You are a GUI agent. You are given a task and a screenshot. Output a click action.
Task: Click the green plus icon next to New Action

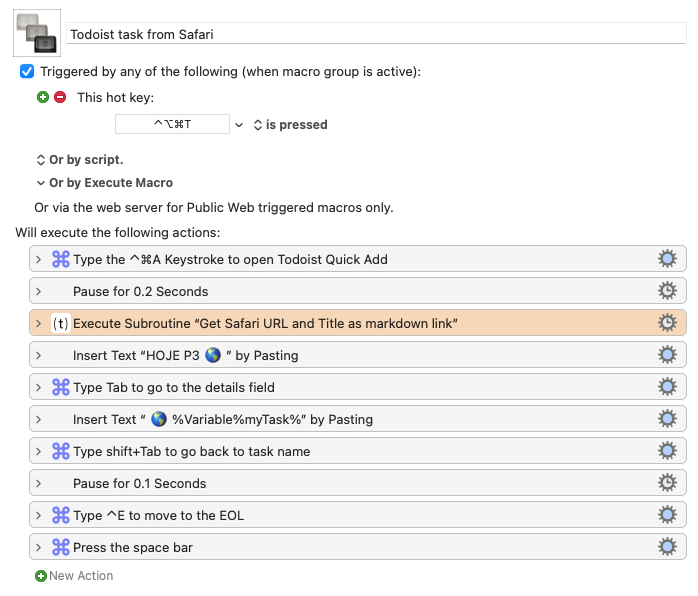41,576
